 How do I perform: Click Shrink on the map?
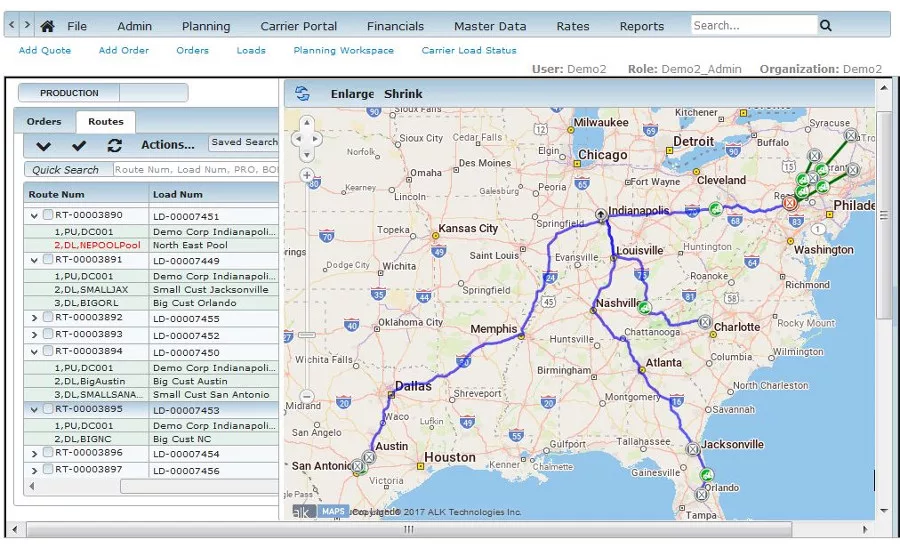[403, 94]
